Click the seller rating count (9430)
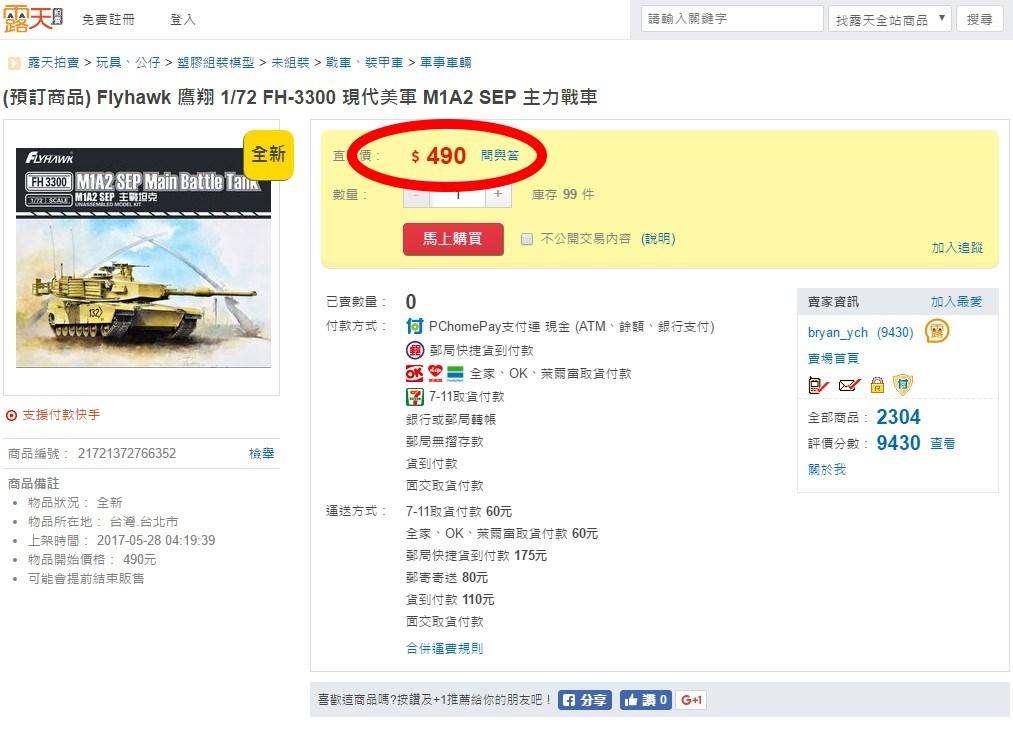The height and width of the screenshot is (744, 1013). coord(895,333)
